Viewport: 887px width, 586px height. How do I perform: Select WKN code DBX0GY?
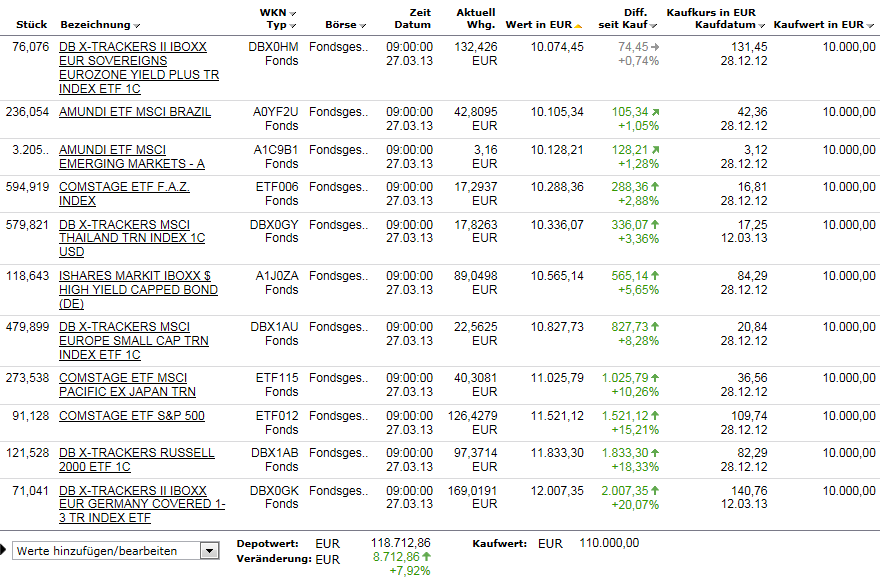274,225
